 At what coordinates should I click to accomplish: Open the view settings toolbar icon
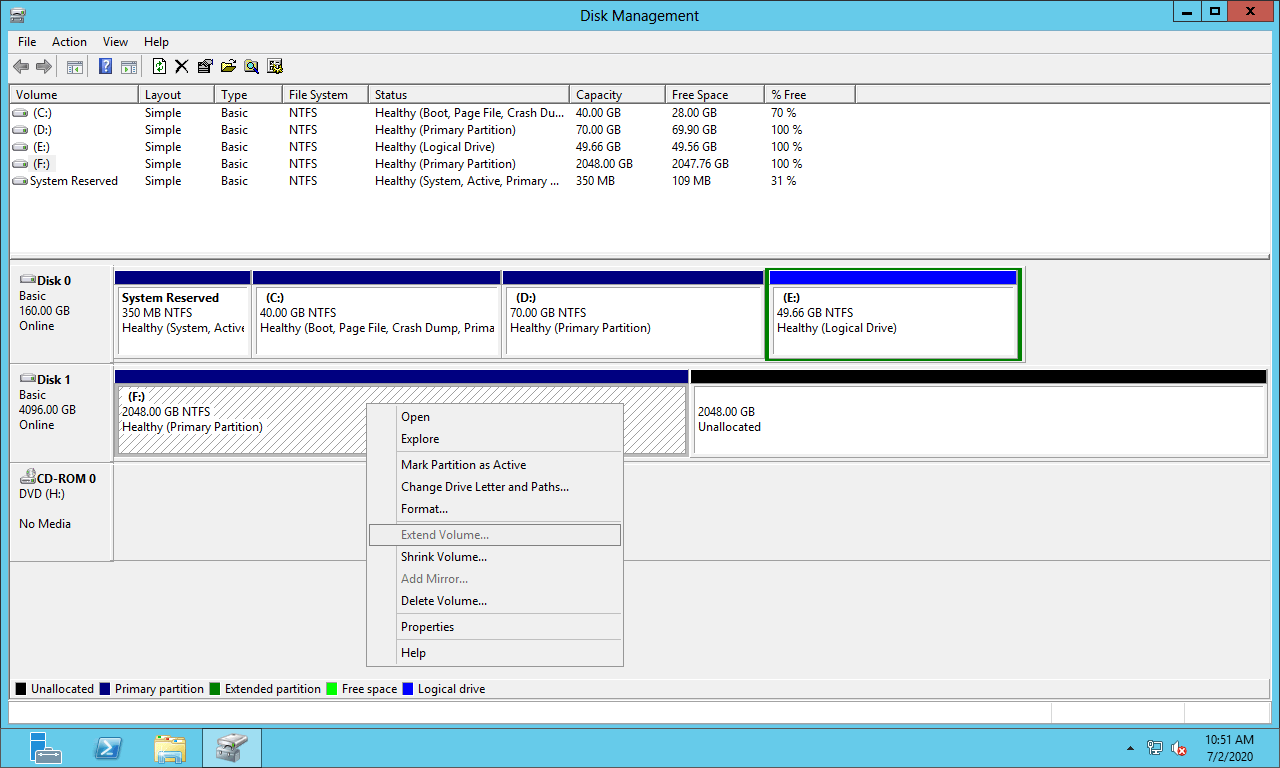275,67
